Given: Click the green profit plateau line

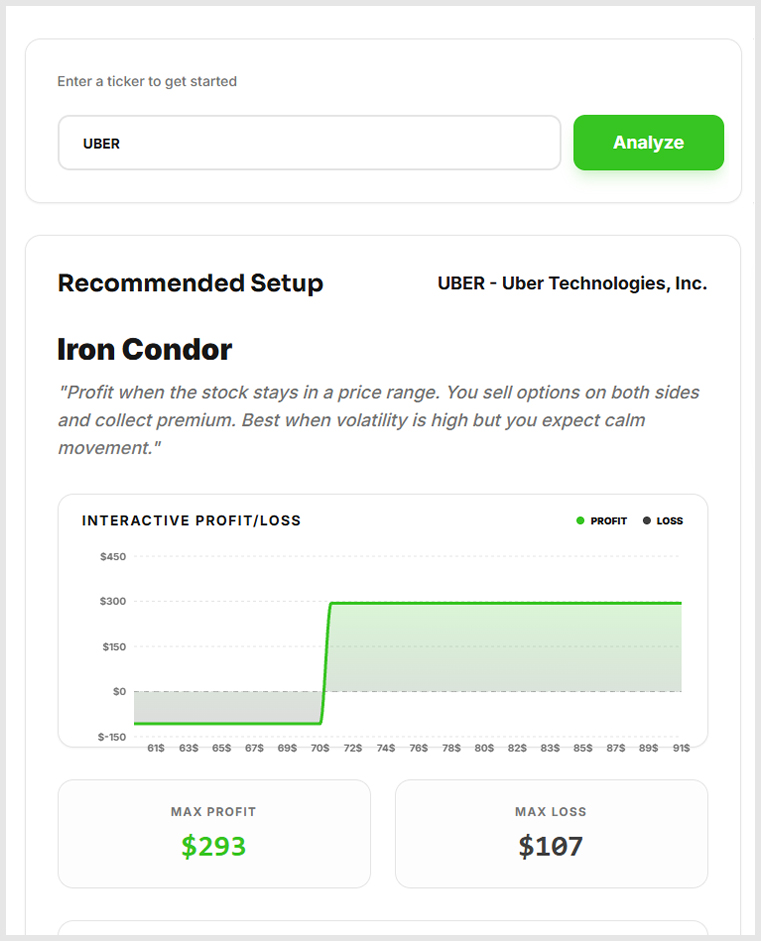Looking at the screenshot, I should [500, 603].
